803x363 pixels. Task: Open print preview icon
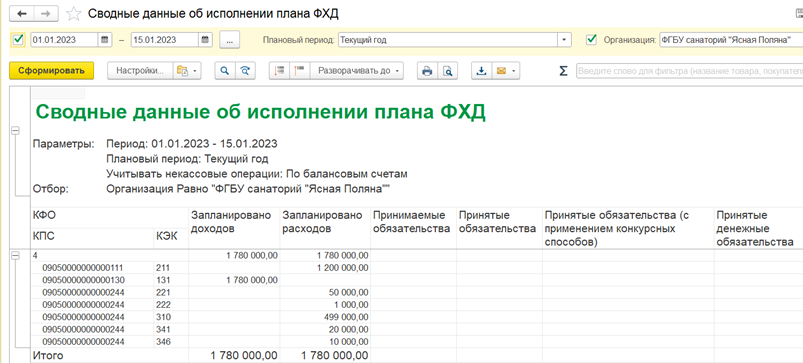(x=447, y=71)
